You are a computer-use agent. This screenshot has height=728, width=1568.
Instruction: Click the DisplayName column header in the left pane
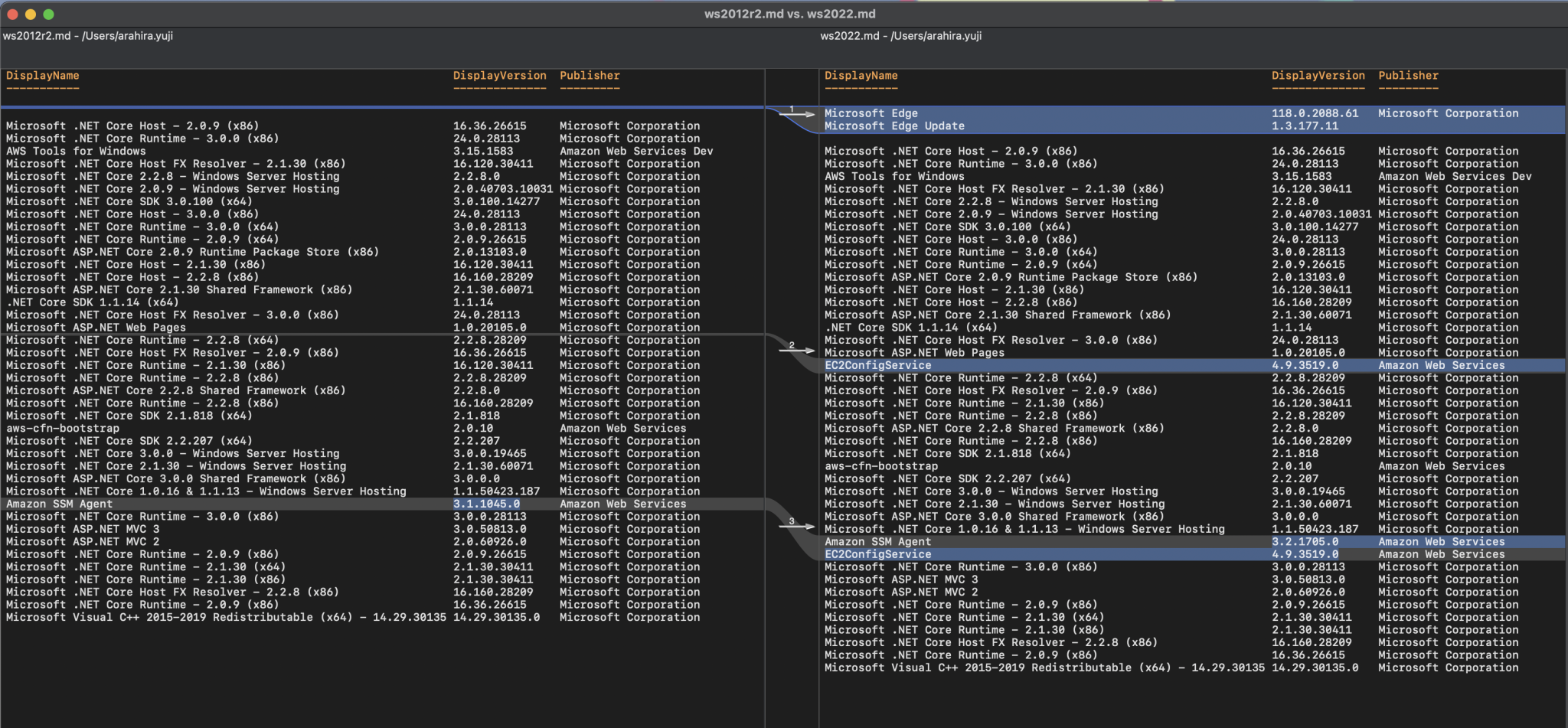click(x=42, y=75)
